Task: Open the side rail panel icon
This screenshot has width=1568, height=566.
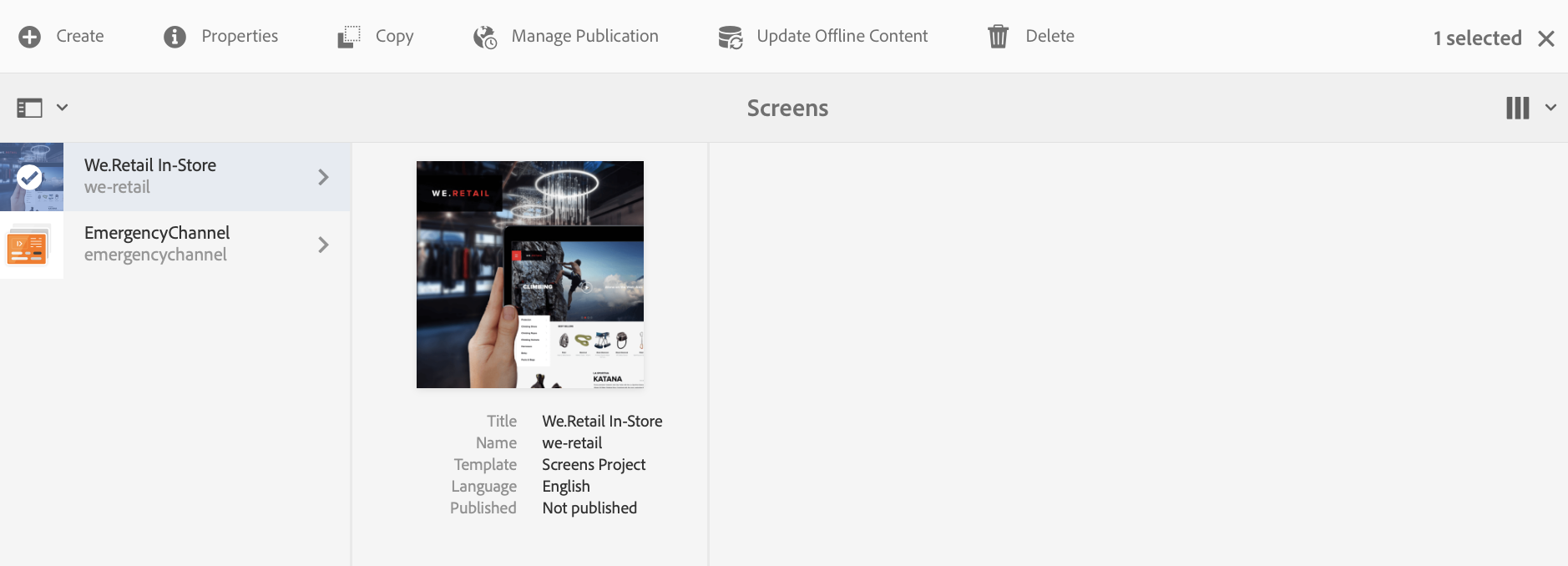Action: click(29, 108)
